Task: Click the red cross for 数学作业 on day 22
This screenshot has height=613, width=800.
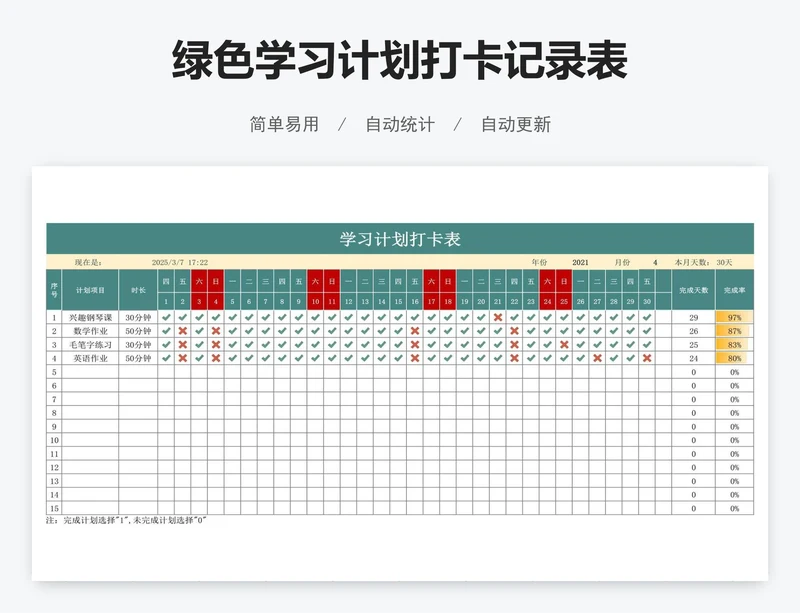Action: (x=514, y=331)
